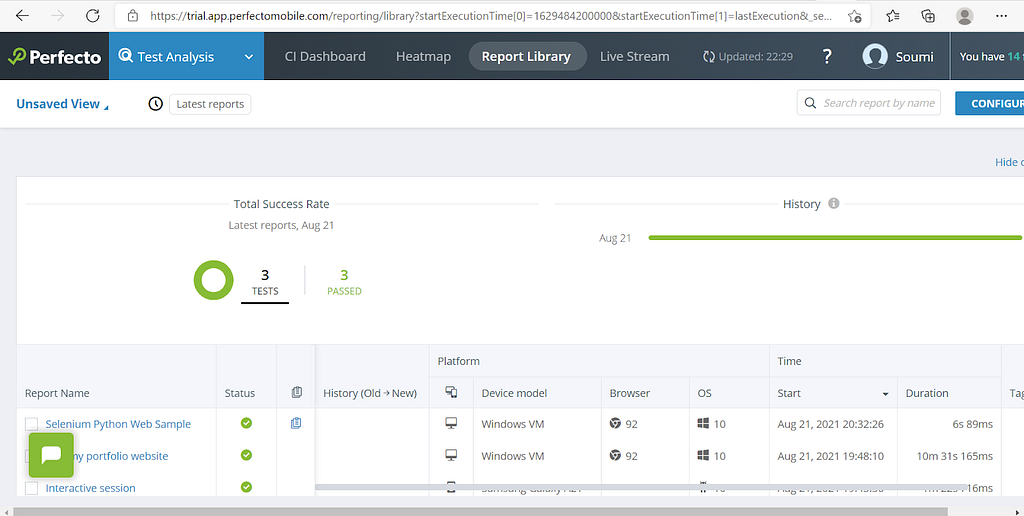Expand the Test Analysis dropdown arrow

pos(248,57)
